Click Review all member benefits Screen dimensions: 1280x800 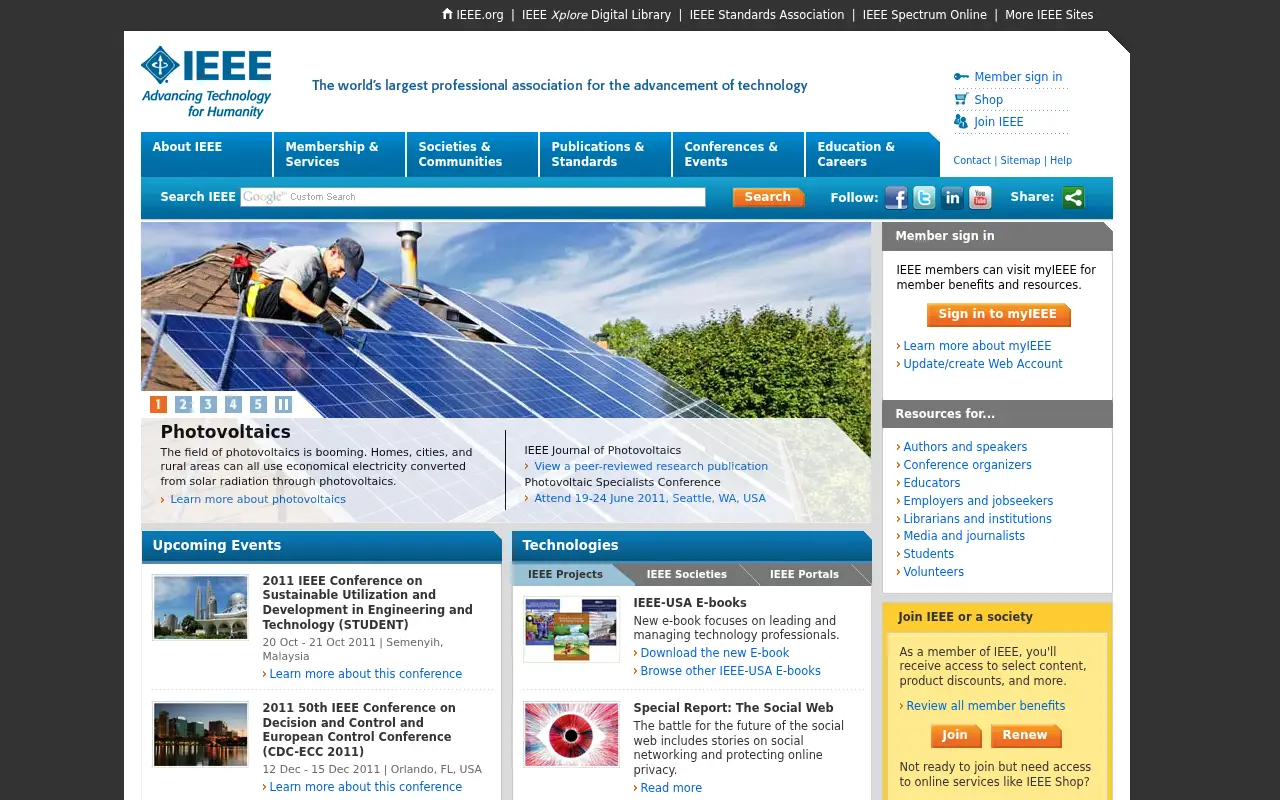click(x=986, y=706)
